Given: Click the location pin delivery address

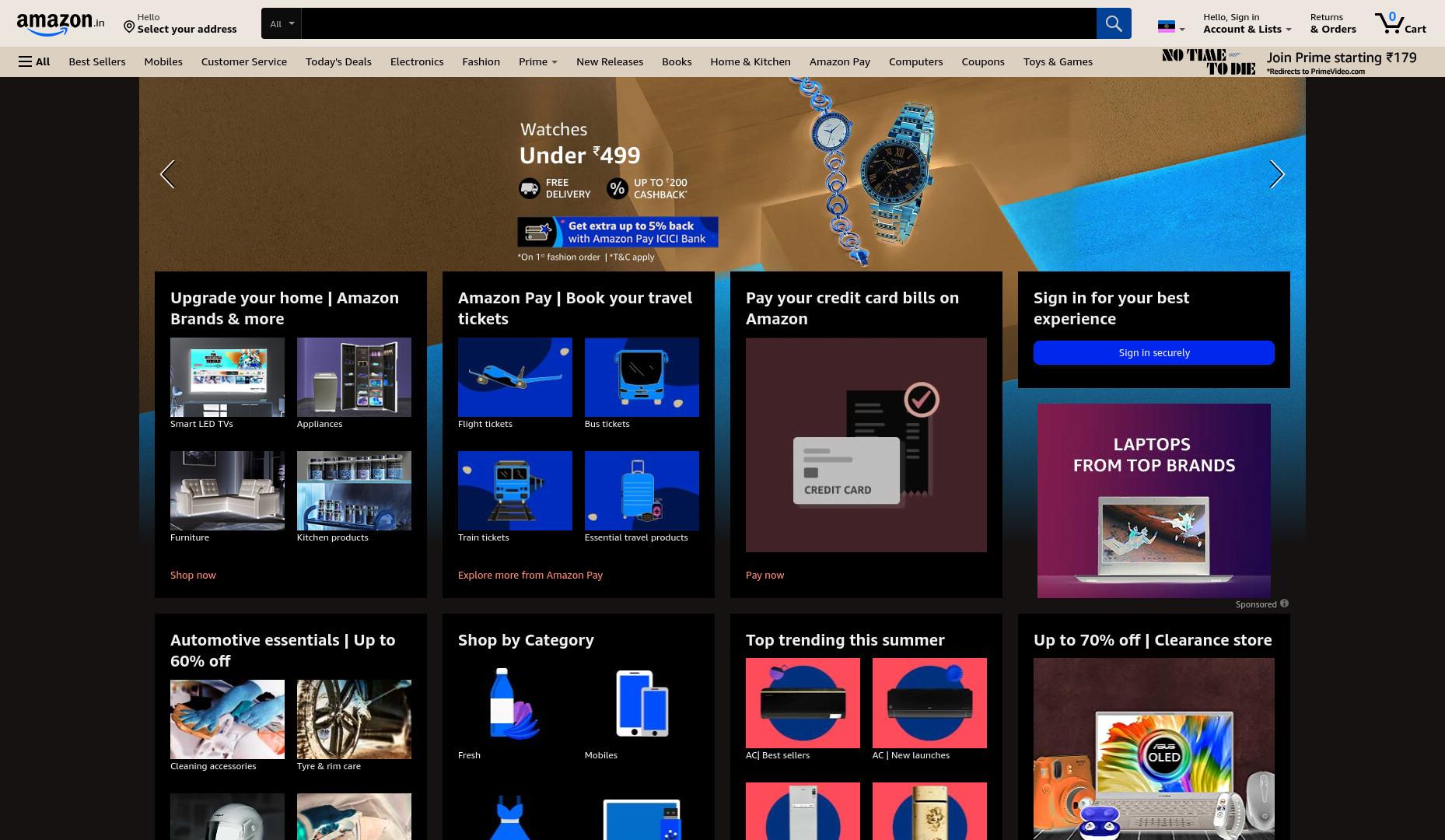Looking at the screenshot, I should point(180,23).
